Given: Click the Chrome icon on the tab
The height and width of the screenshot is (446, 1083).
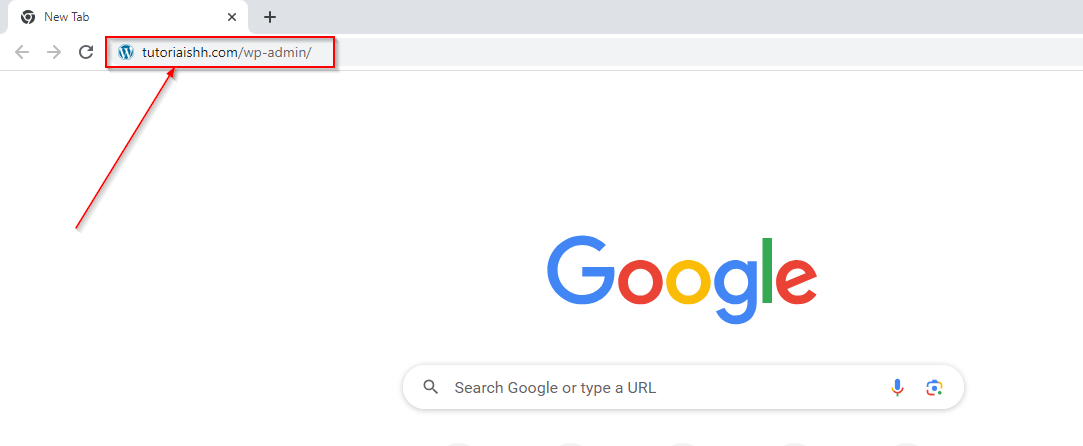Looking at the screenshot, I should pyautogui.click(x=28, y=17).
